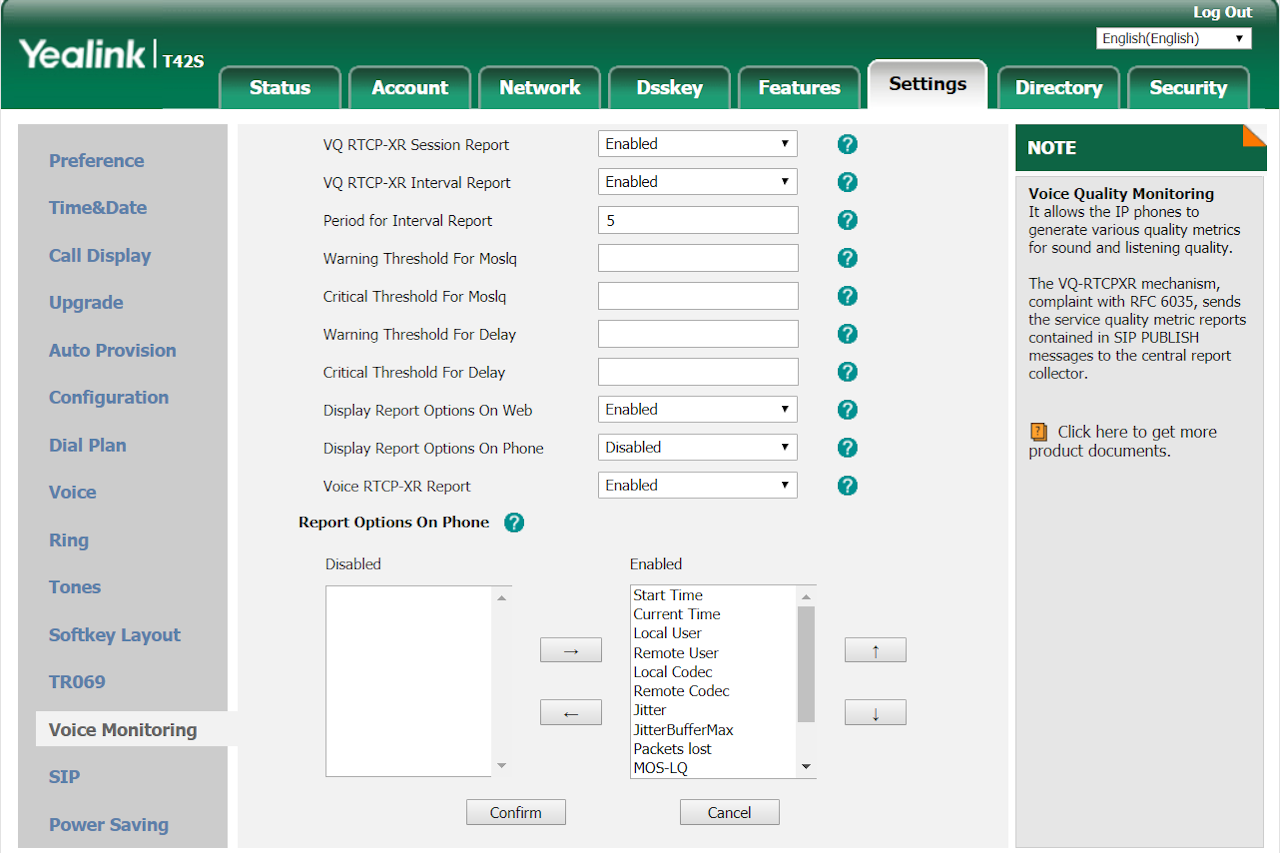Click the Enabled list scrollbar thumb
This screenshot has width=1280, height=853.
(x=806, y=663)
